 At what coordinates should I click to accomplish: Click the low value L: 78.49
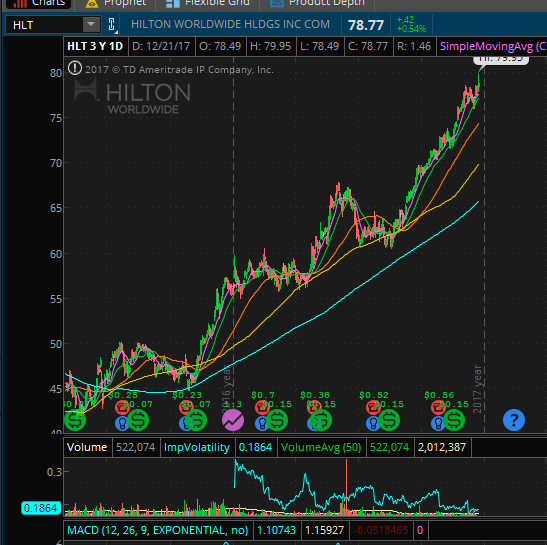point(320,46)
